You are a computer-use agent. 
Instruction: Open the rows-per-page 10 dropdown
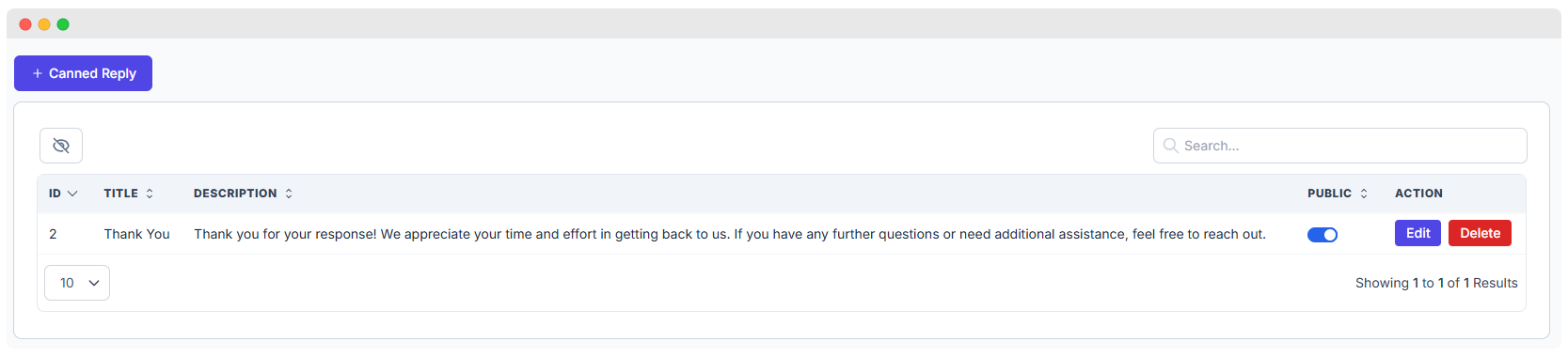(77, 283)
